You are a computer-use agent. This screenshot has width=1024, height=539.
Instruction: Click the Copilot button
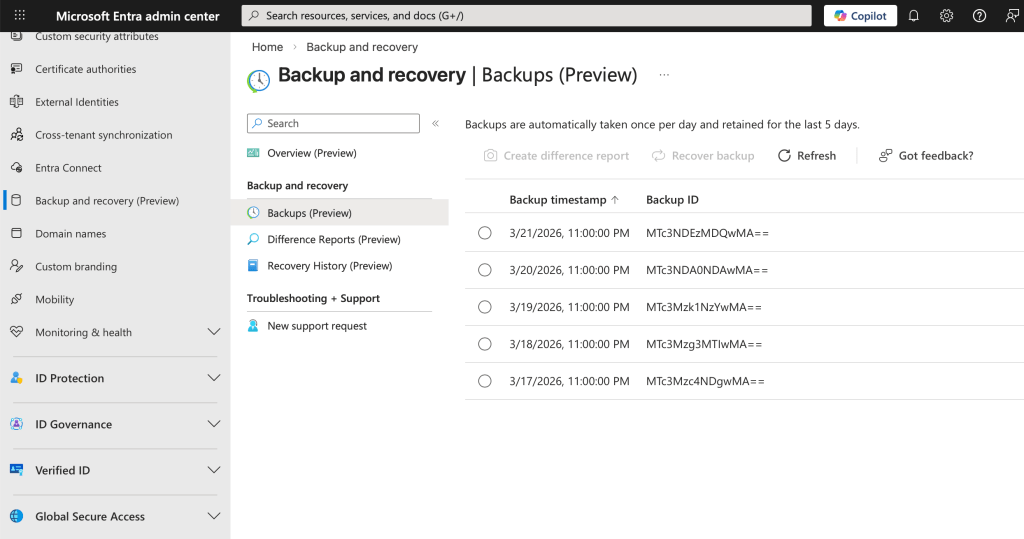(x=859, y=16)
